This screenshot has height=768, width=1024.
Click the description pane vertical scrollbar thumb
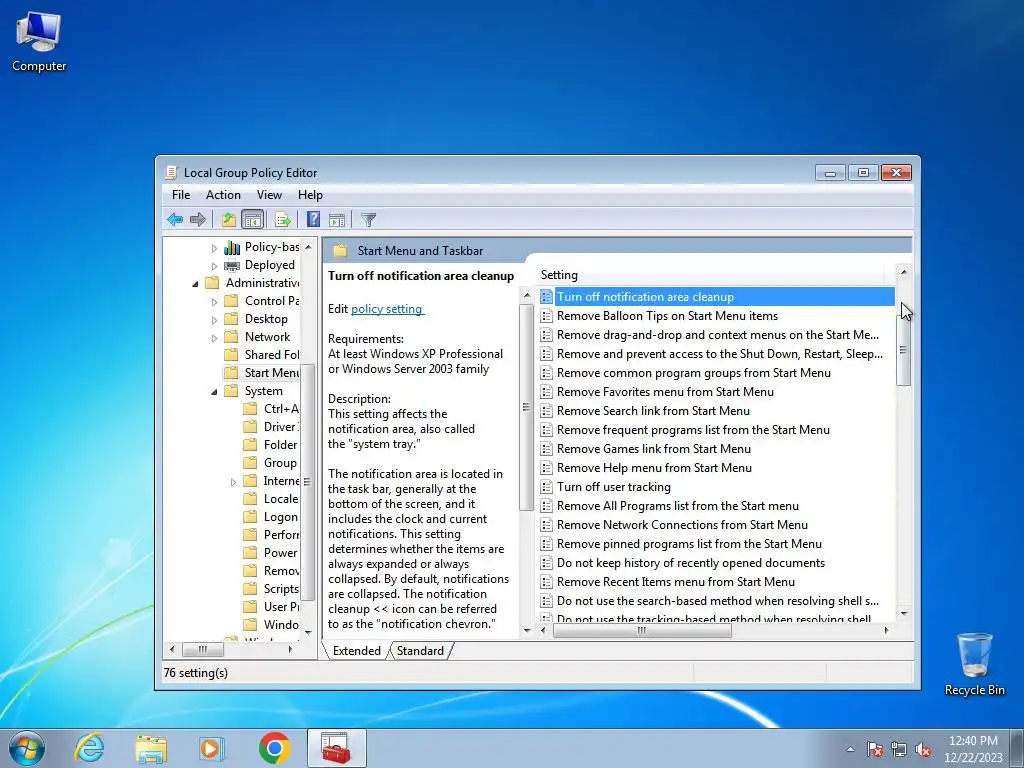(x=526, y=408)
